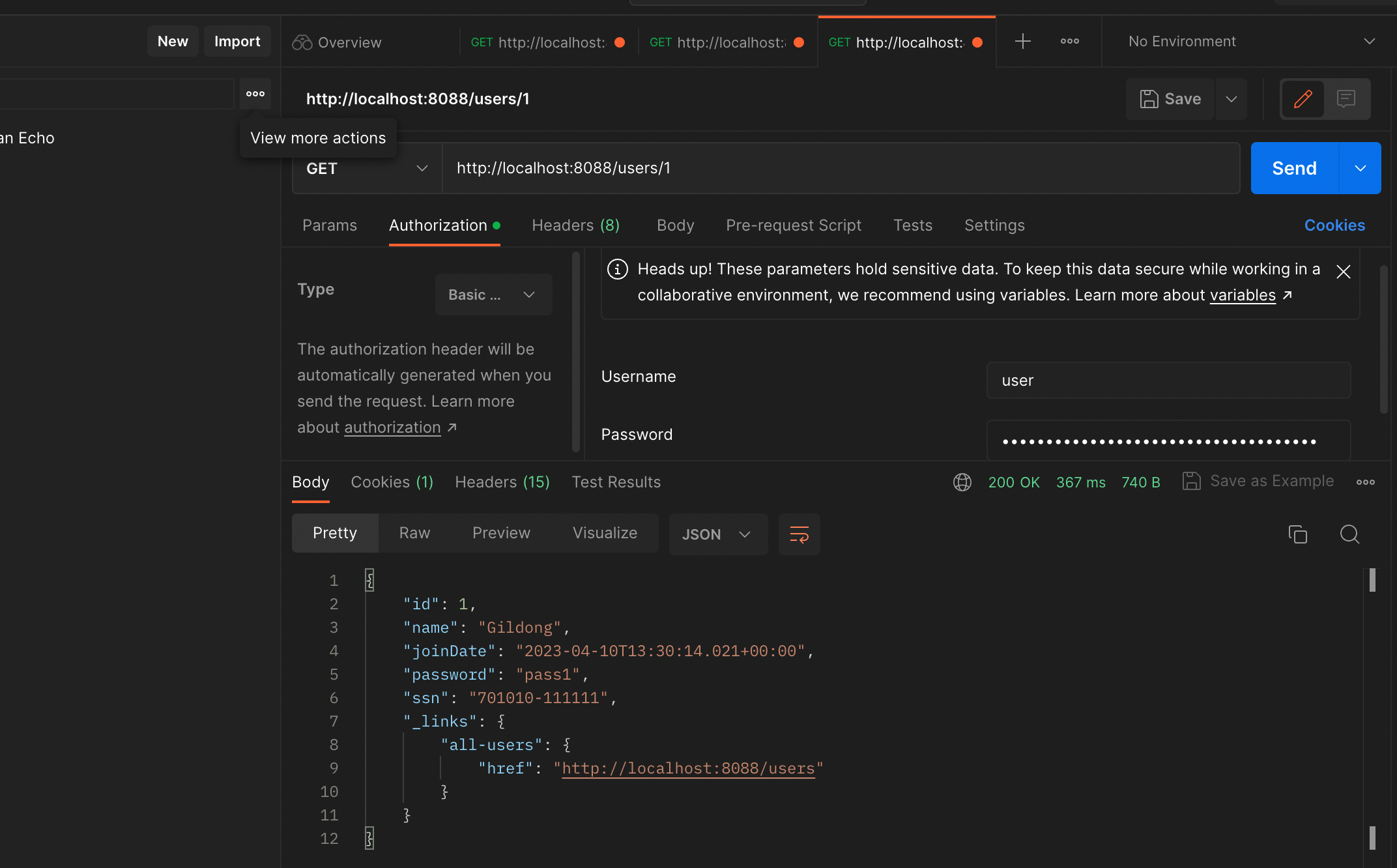
Task: Open response more options ellipsis
Action: [1366, 482]
